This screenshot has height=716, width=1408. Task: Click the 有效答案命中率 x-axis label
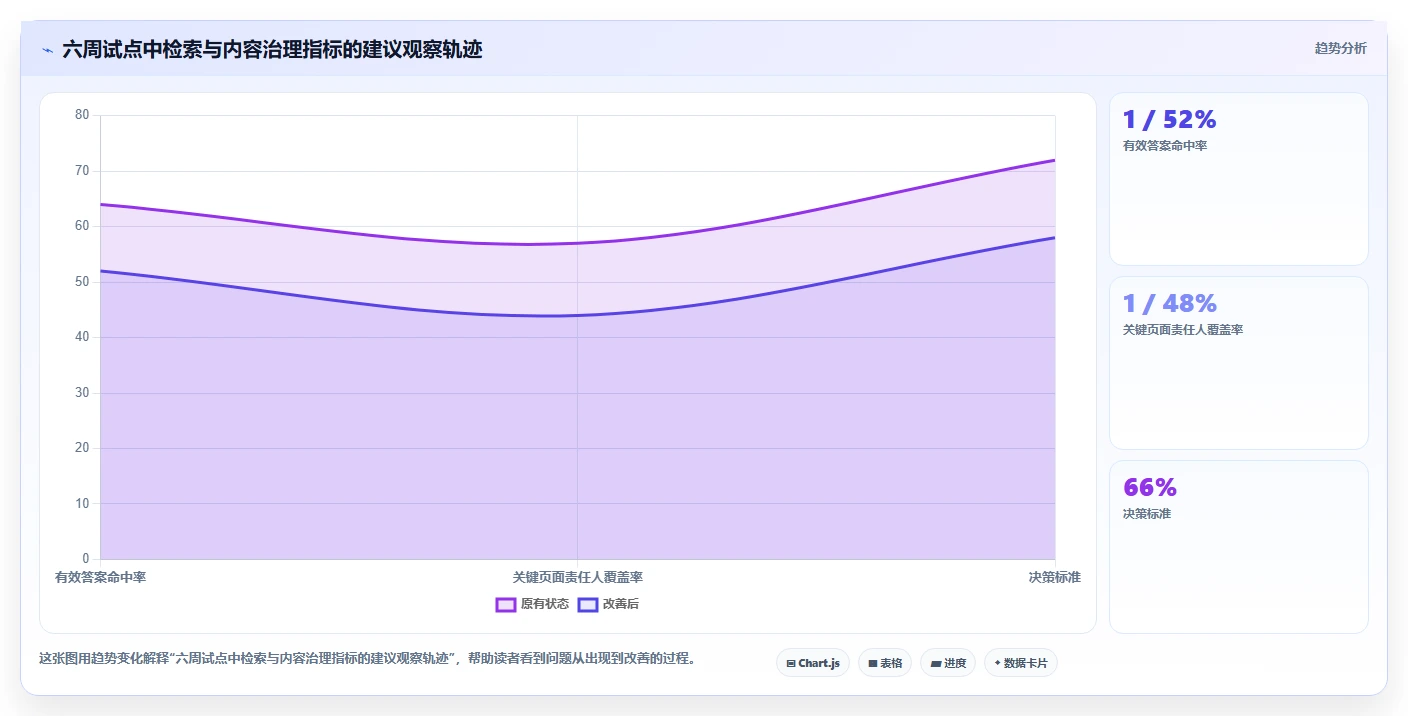[100, 578]
